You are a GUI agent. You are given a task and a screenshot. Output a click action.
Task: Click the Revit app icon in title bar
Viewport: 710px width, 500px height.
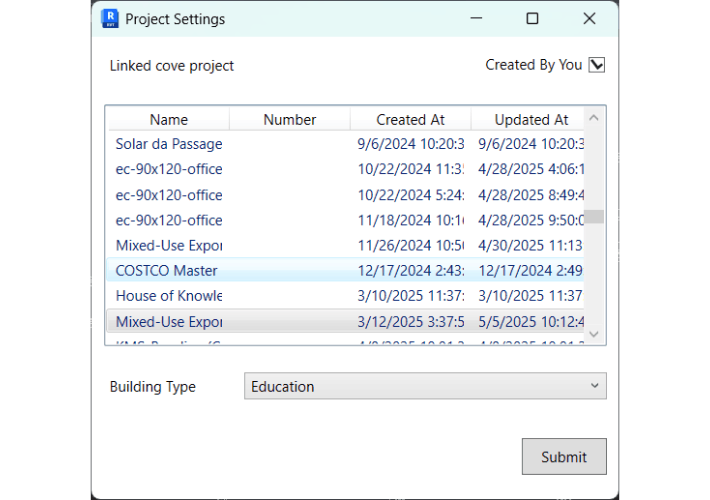coord(111,18)
